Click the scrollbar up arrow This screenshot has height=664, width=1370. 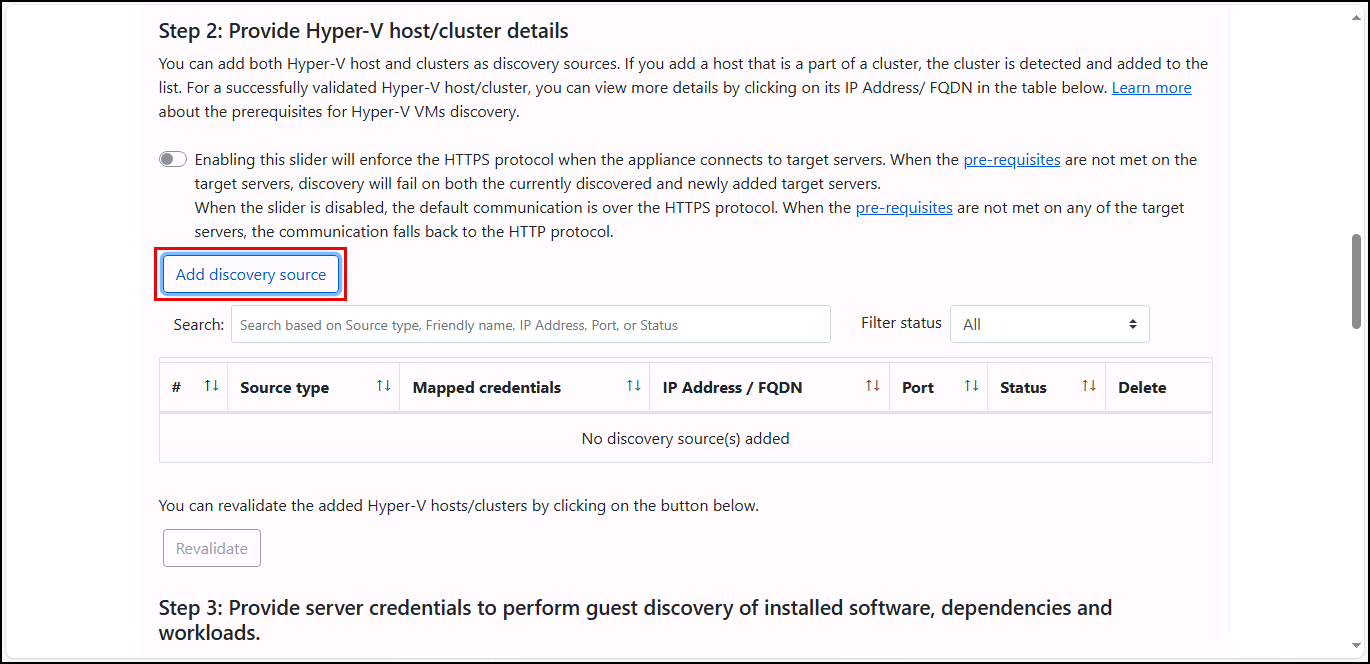pyautogui.click(x=1356, y=17)
